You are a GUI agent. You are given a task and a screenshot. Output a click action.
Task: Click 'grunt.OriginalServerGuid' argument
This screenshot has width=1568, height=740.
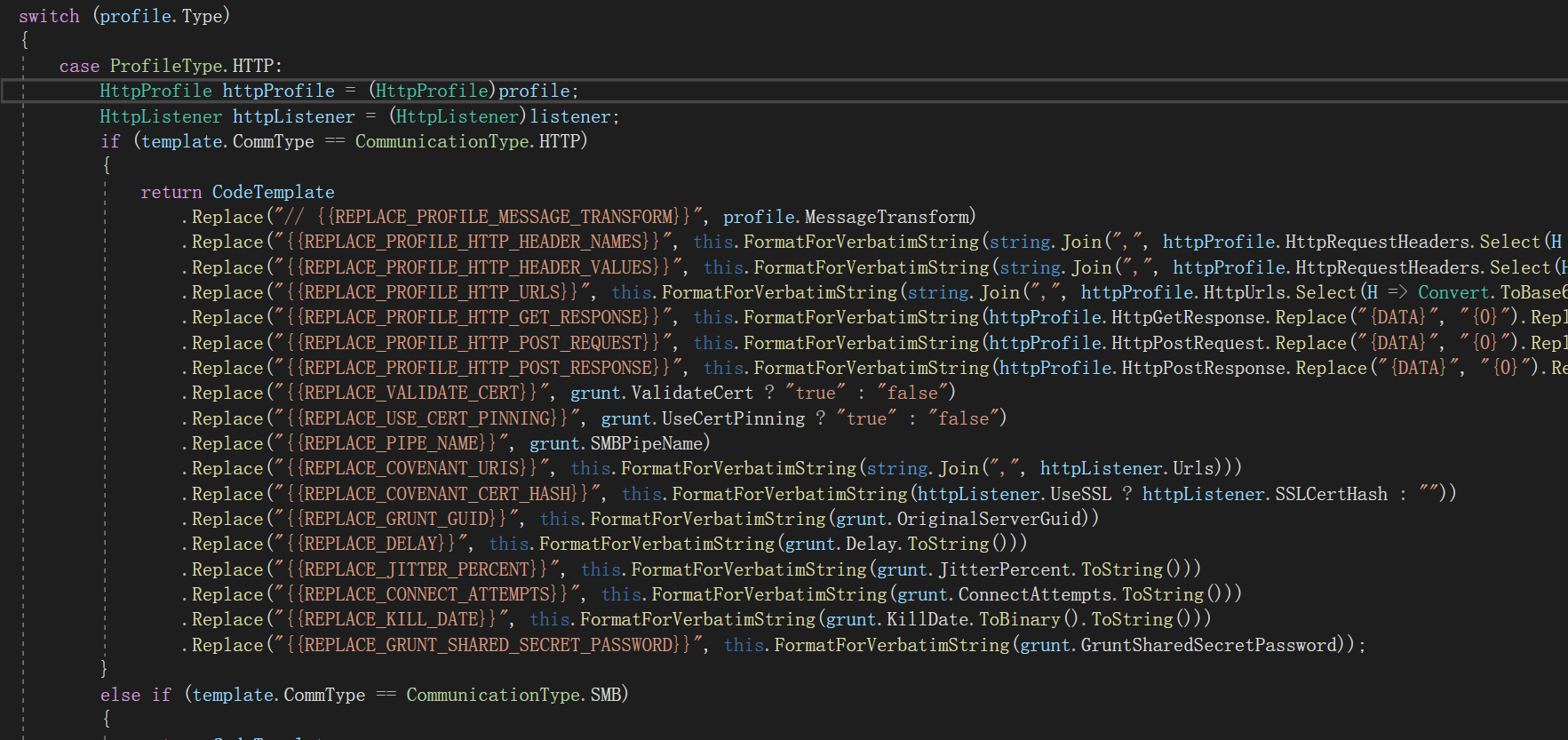pyautogui.click(x=959, y=519)
